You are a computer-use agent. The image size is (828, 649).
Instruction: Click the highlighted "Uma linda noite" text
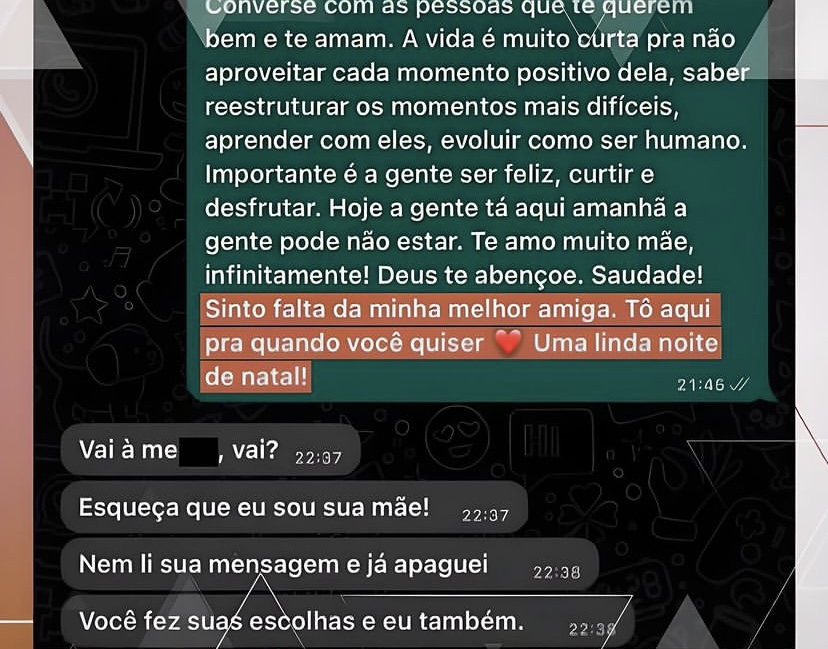click(x=626, y=343)
